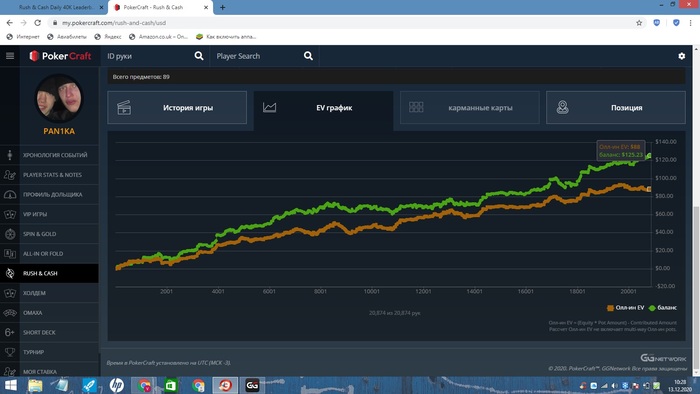Open Amazon.co.uk bookmark
700x394 pixels.
pyautogui.click(x=158, y=37)
